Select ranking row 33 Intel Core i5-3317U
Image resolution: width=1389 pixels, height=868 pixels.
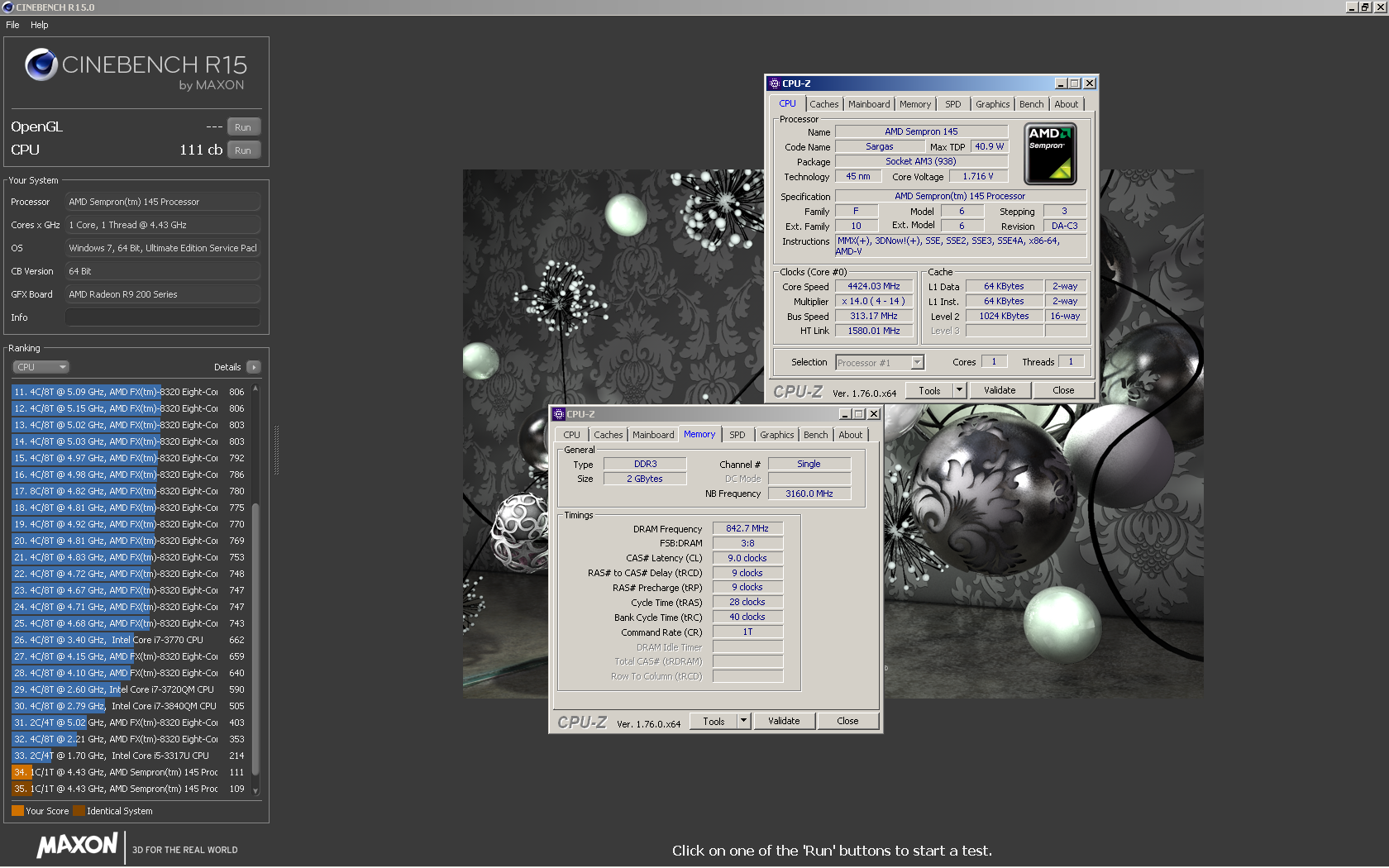click(x=130, y=756)
